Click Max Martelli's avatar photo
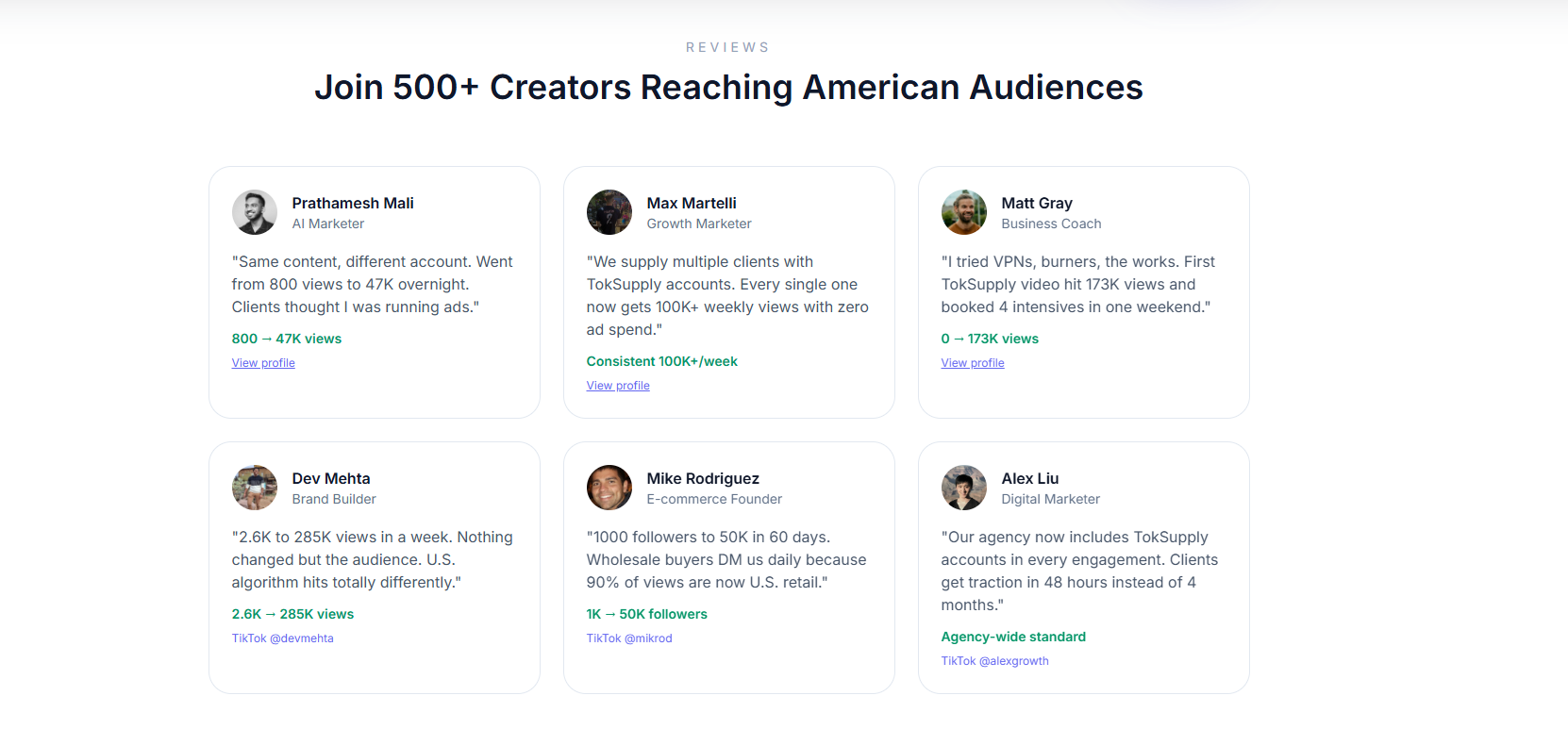 609,212
